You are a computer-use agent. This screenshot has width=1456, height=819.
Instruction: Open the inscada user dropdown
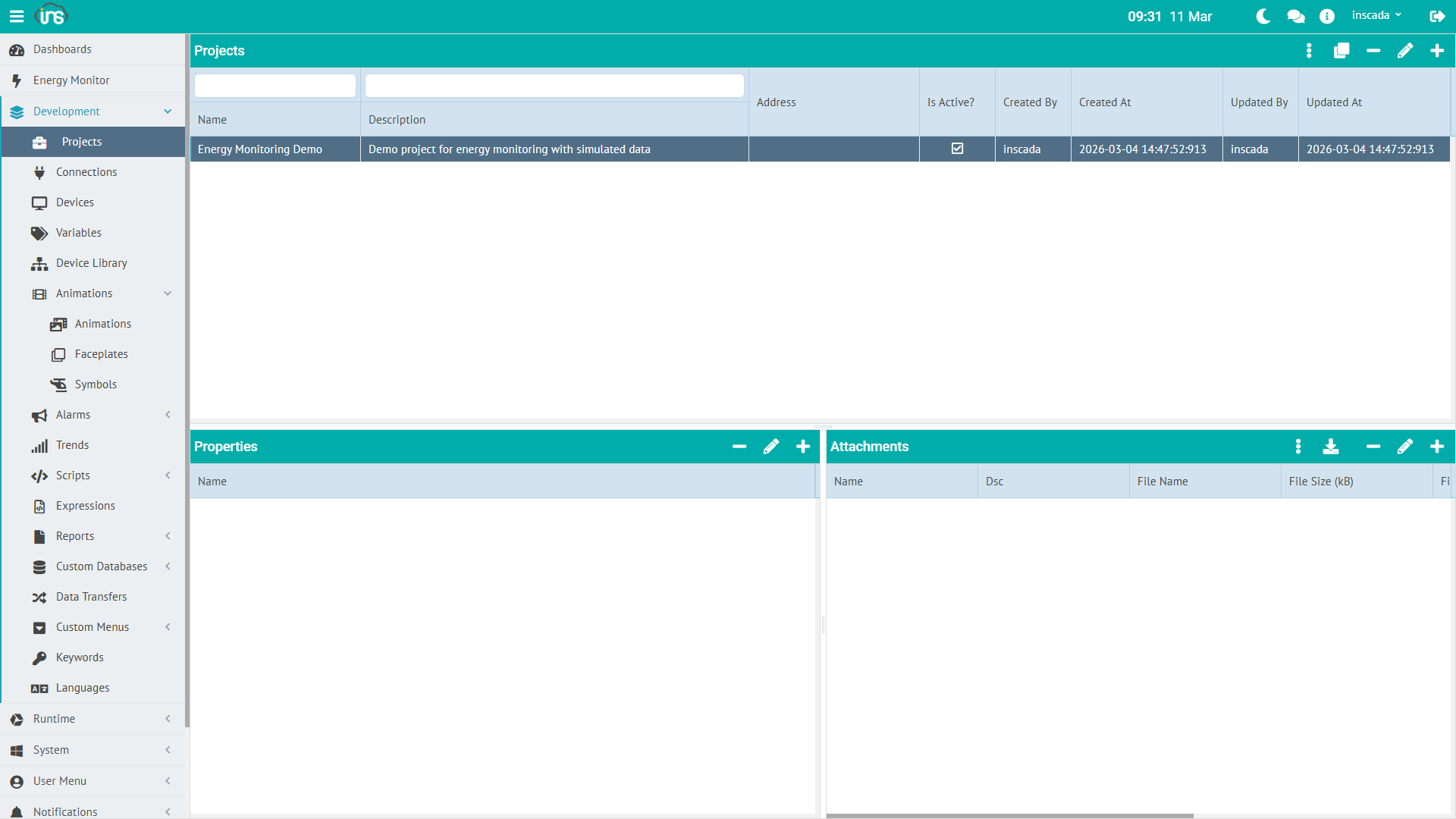[x=1376, y=14]
